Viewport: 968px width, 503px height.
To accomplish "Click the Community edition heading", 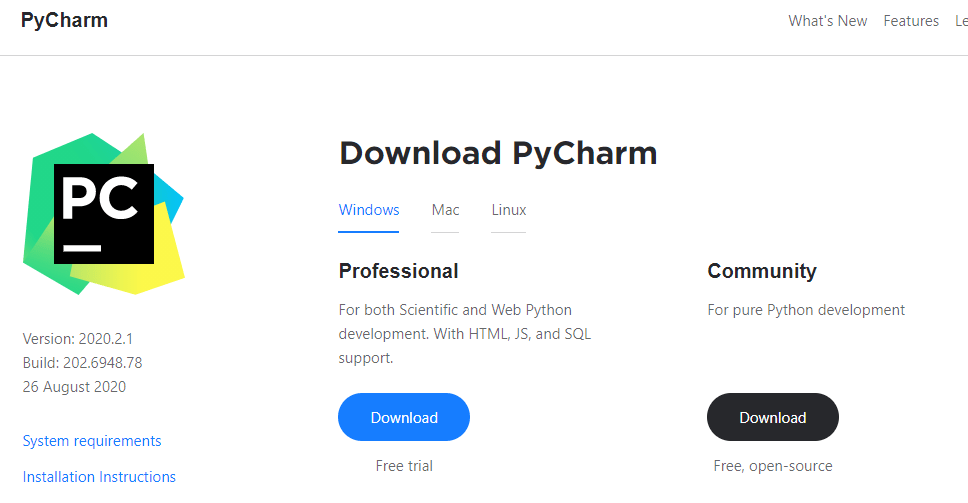I will 762,271.
